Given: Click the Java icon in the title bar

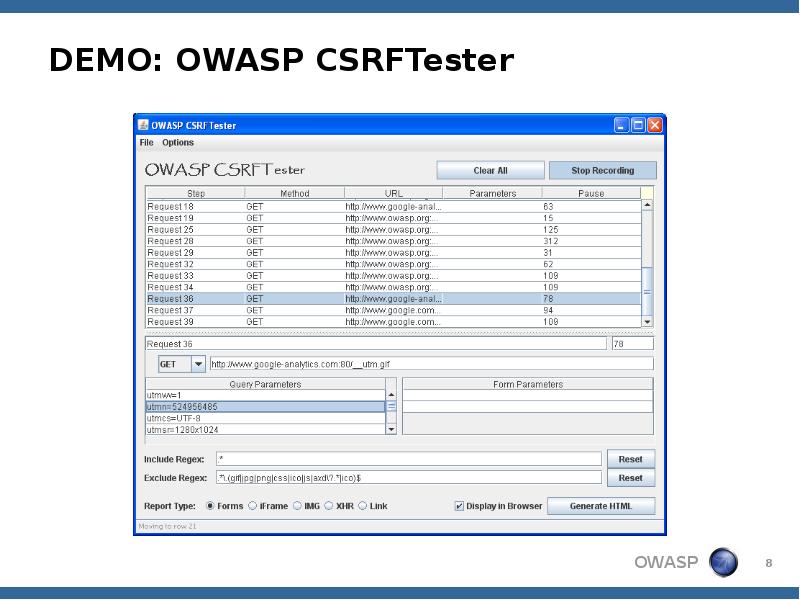Looking at the screenshot, I should tap(143, 125).
